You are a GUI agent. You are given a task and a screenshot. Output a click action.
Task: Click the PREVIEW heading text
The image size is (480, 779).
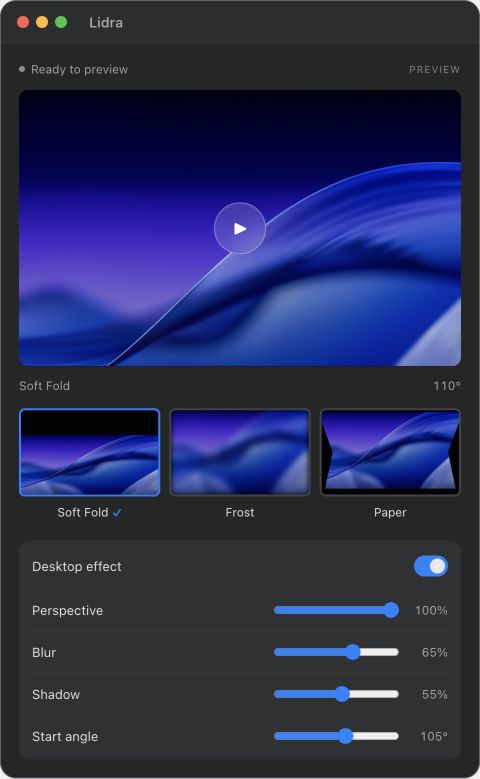(x=434, y=70)
